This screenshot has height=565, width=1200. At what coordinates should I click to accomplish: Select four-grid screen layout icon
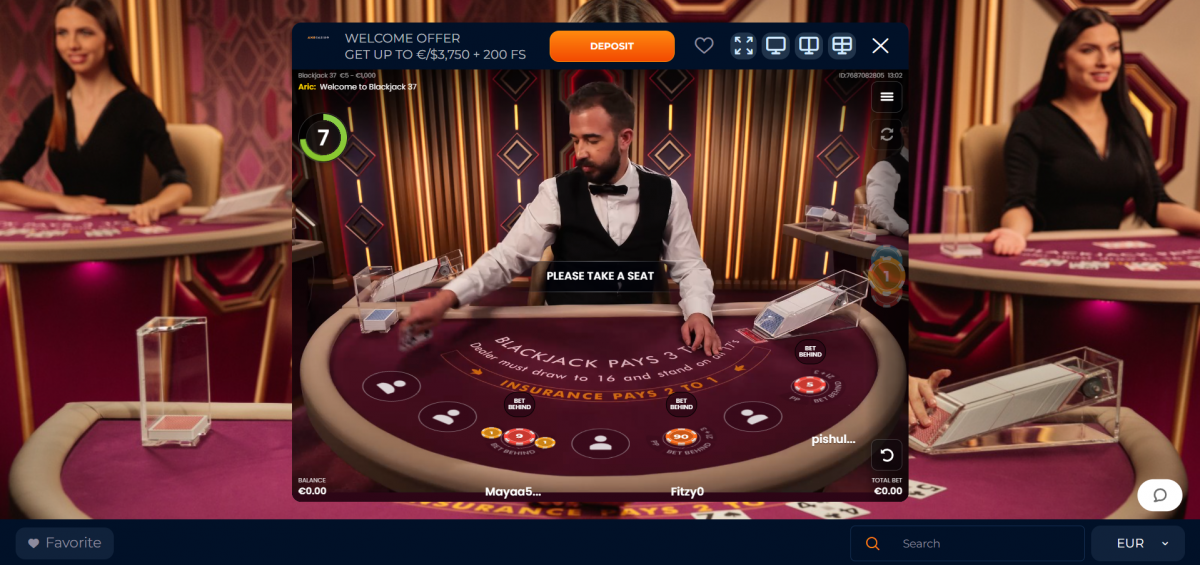coord(842,46)
